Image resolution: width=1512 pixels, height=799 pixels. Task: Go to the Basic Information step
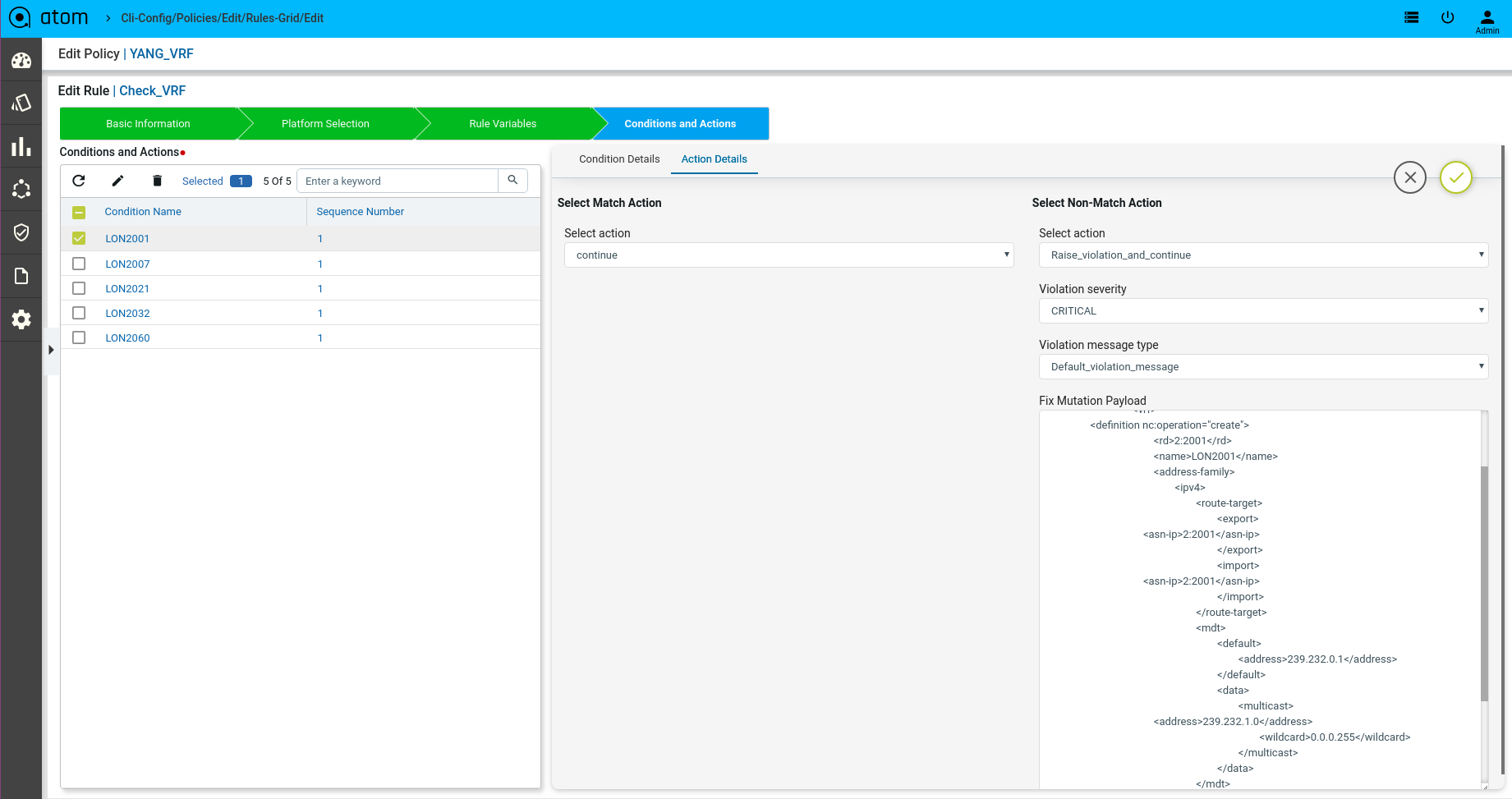pyautogui.click(x=148, y=124)
